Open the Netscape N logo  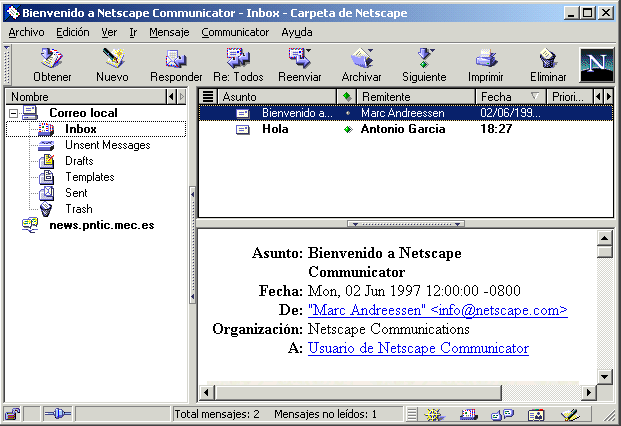597,65
